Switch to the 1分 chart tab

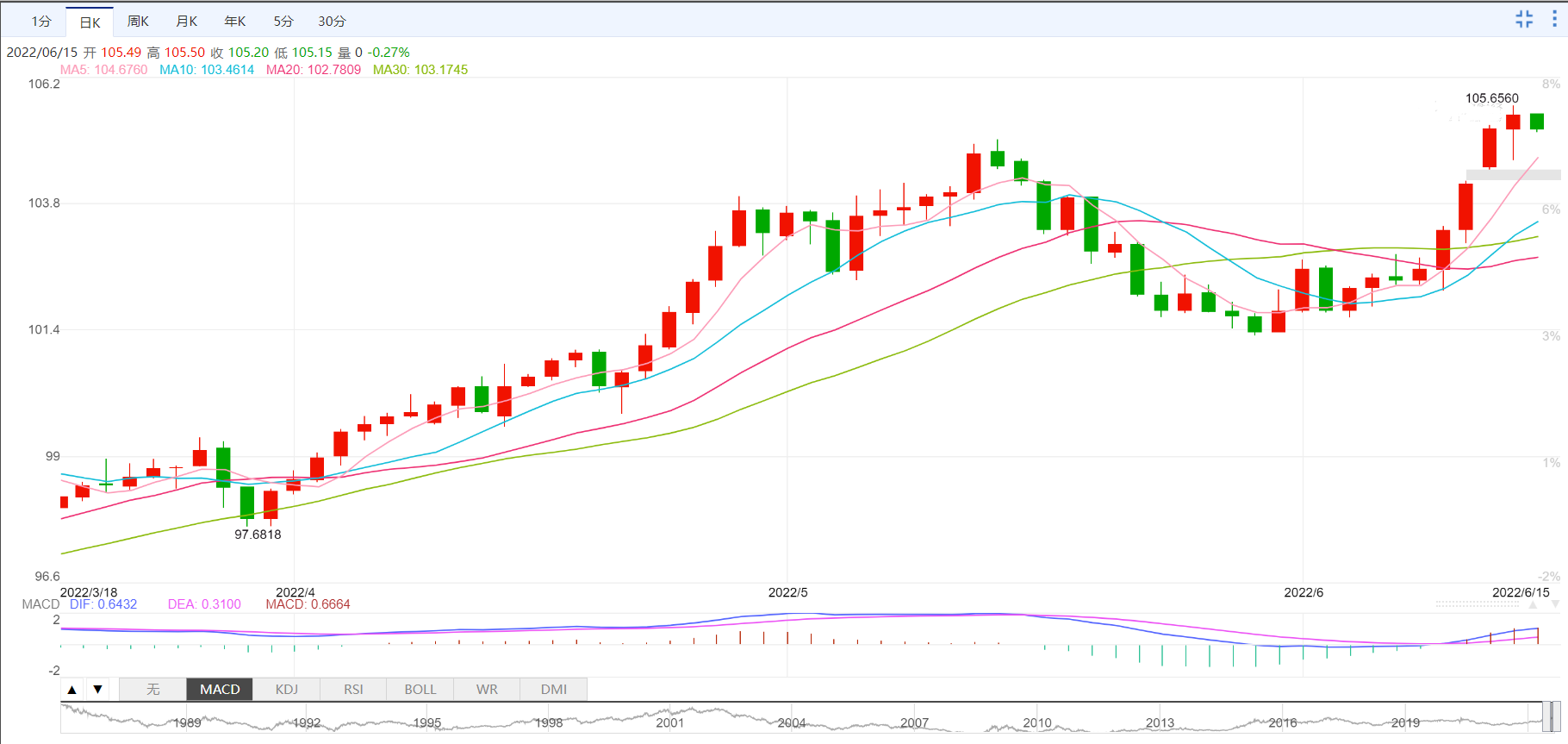pyautogui.click(x=41, y=22)
